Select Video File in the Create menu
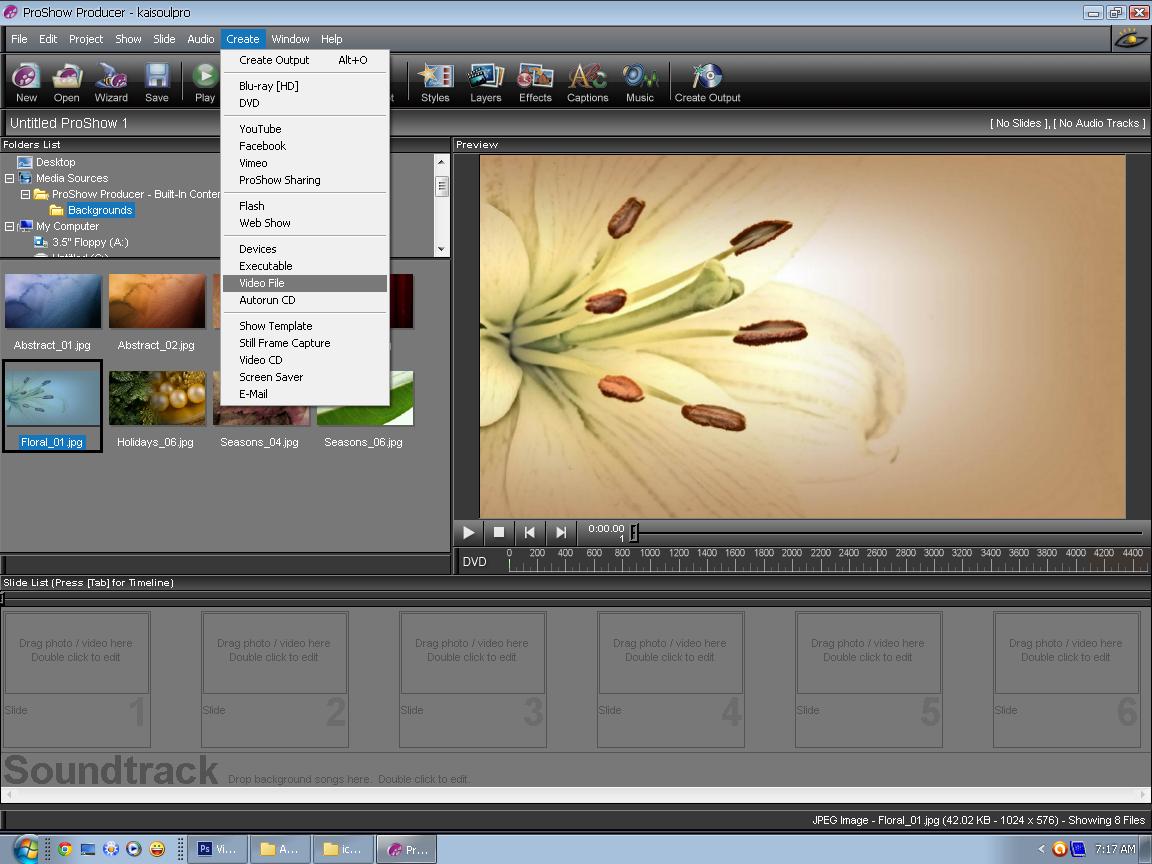Viewport: 1152px width, 864px height. point(305,283)
